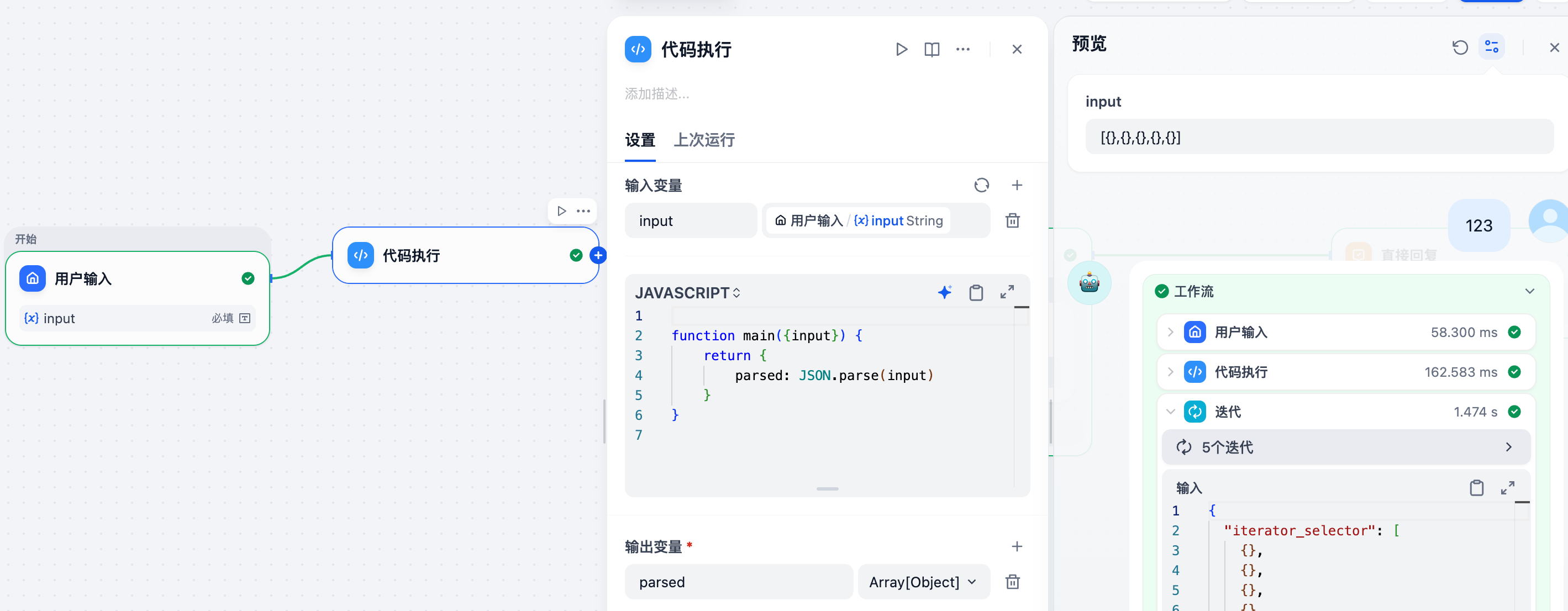The width and height of the screenshot is (1568, 611).
Task: Edit the input variable name field
Action: point(691,221)
